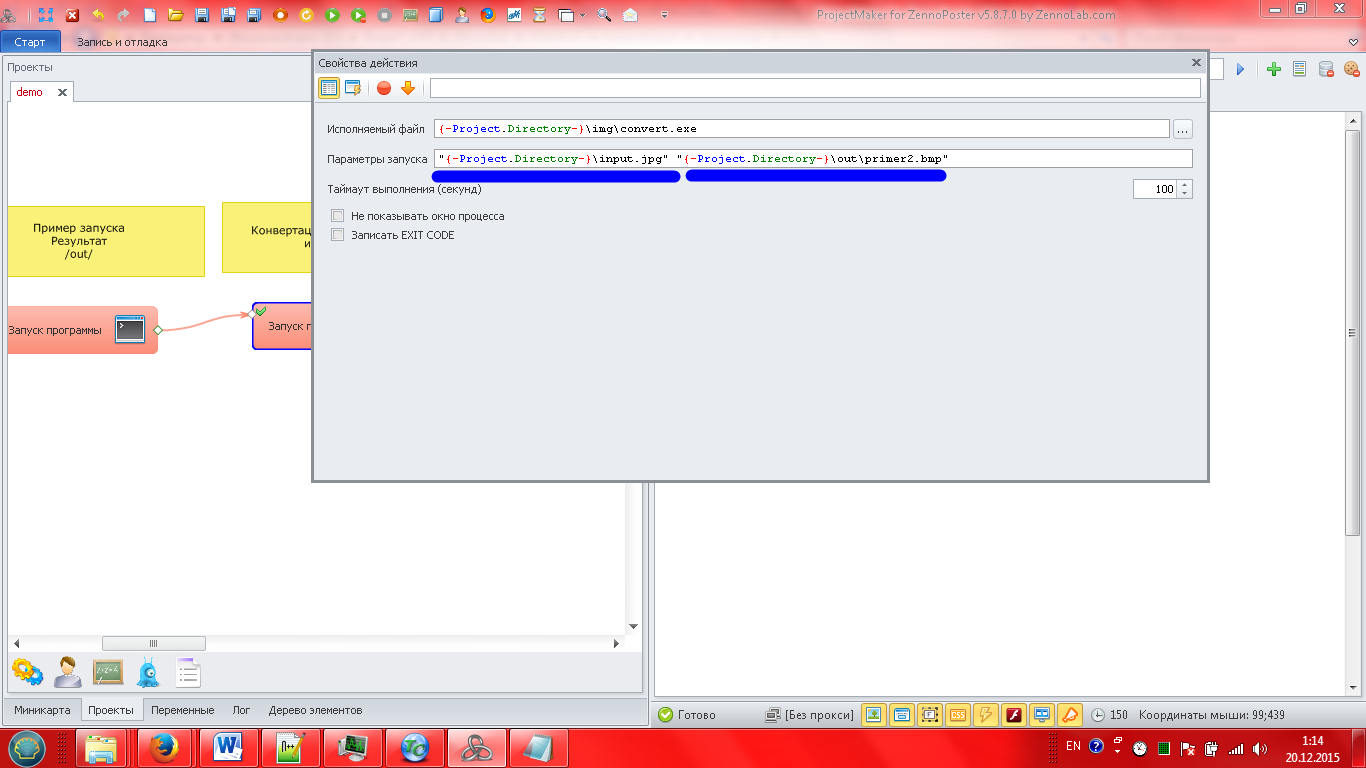Enable 'Не показывать окно процесса' checkbox
Viewport: 1366px width, 768px height.
[338, 216]
